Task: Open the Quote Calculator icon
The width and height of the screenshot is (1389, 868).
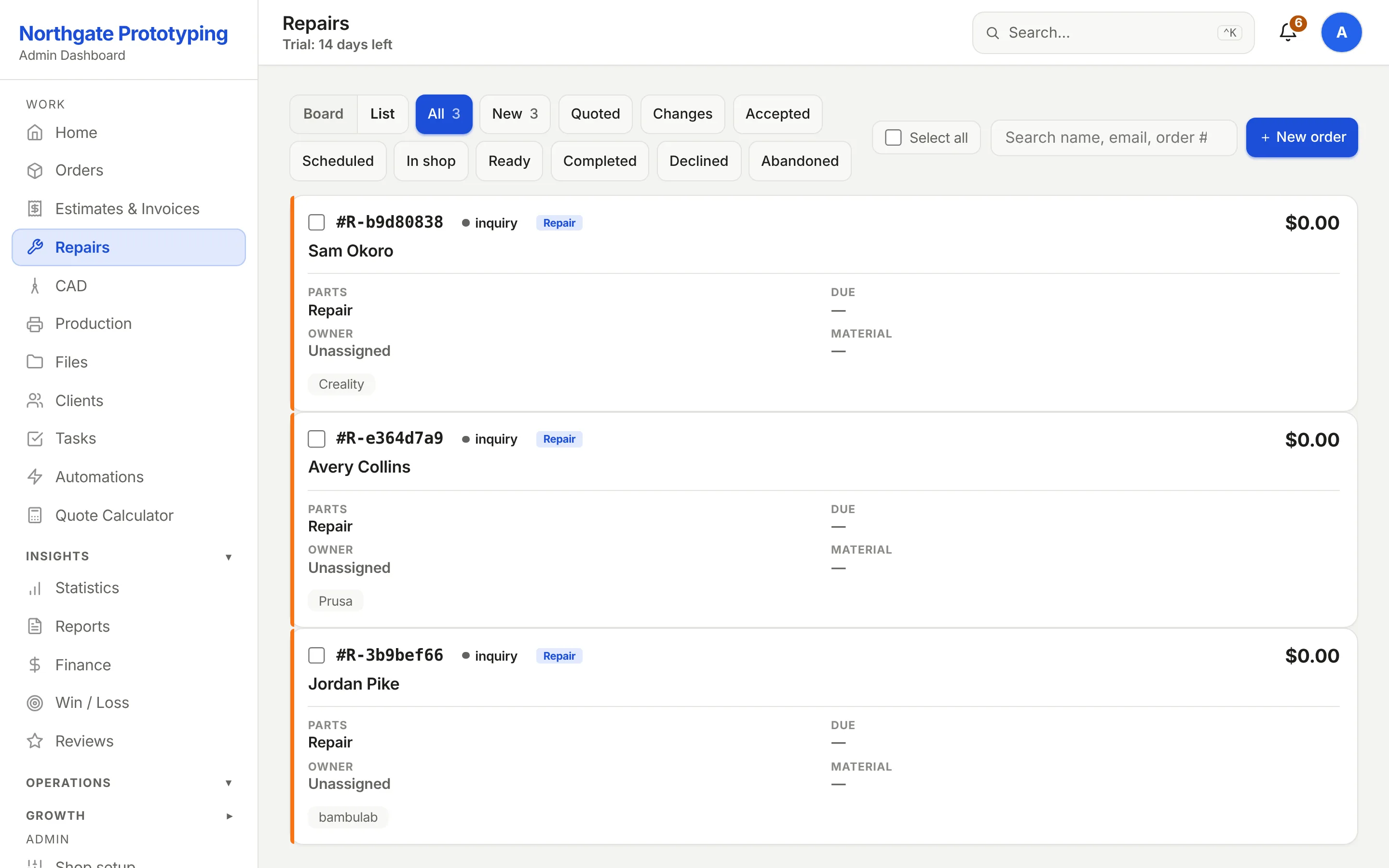Action: click(x=35, y=515)
